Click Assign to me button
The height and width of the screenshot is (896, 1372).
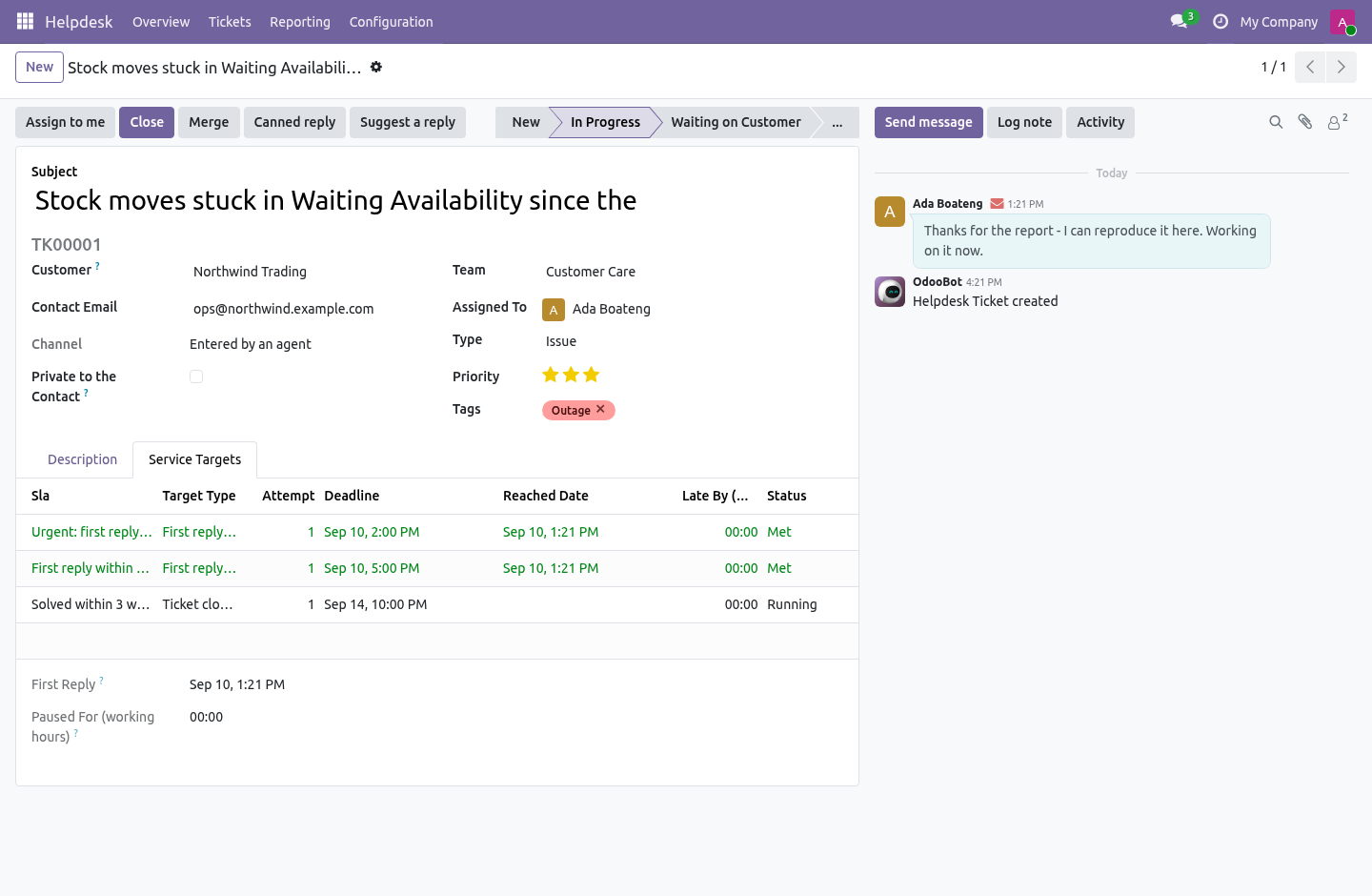point(66,122)
